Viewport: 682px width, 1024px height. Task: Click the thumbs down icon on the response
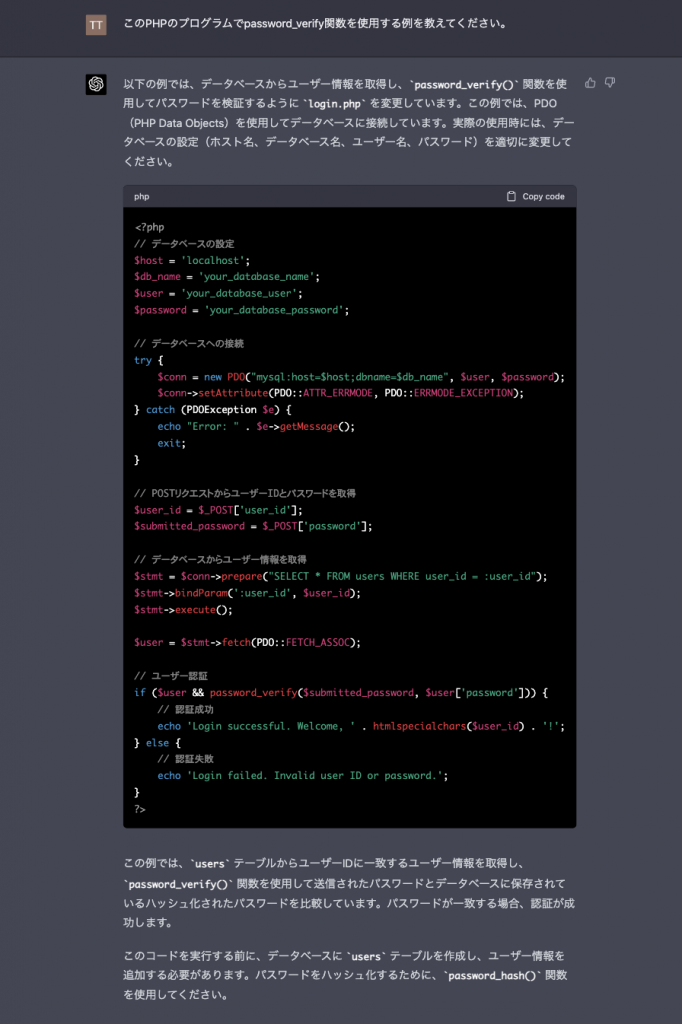click(x=609, y=83)
